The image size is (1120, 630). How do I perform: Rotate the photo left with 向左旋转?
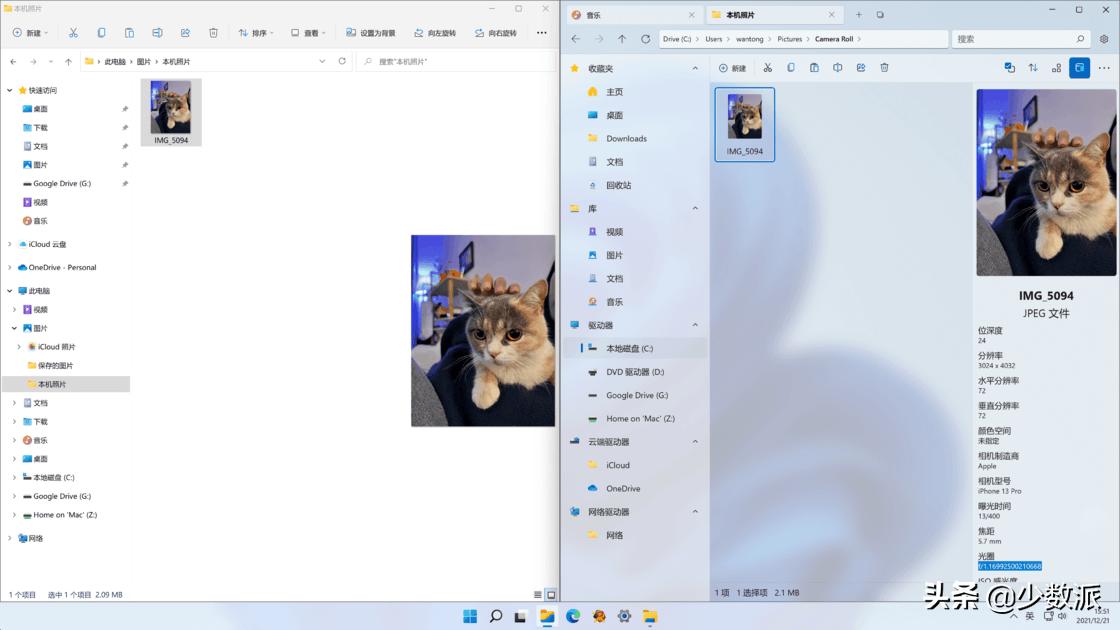tap(438, 32)
